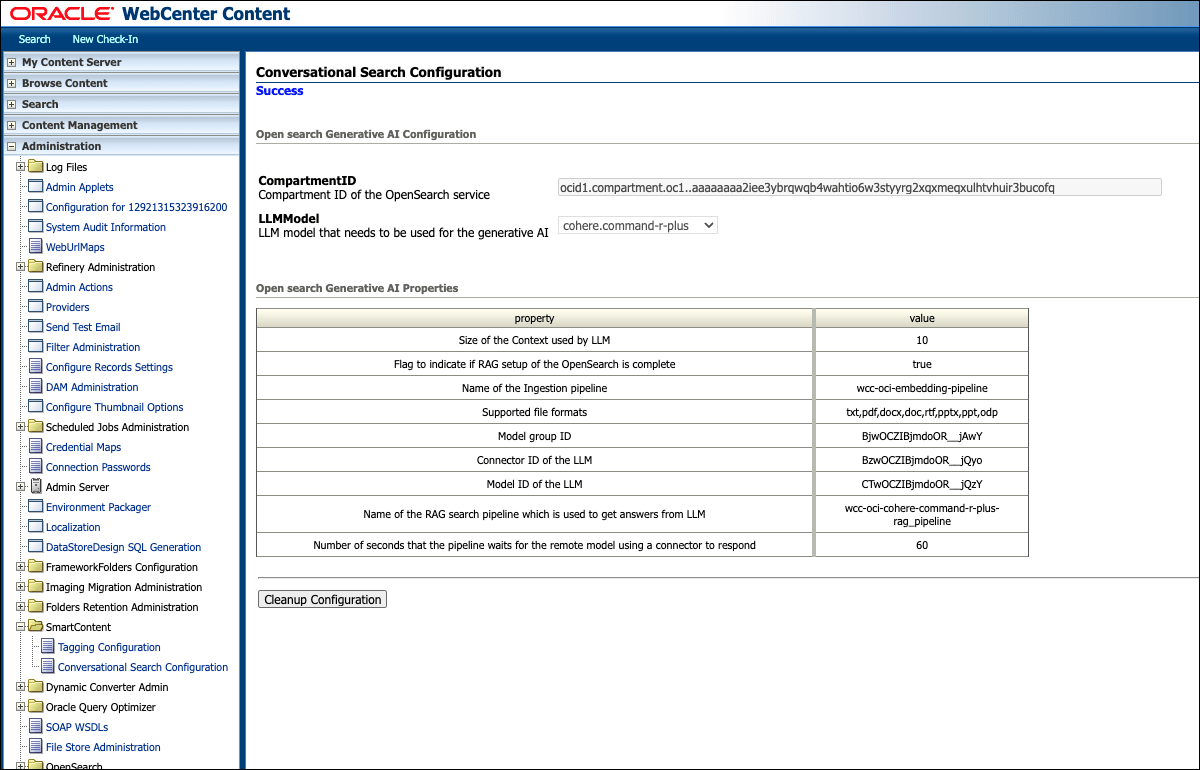Expand the Folders Retention Administration node
Screen dimensions: 1200x770
click(x=20, y=607)
